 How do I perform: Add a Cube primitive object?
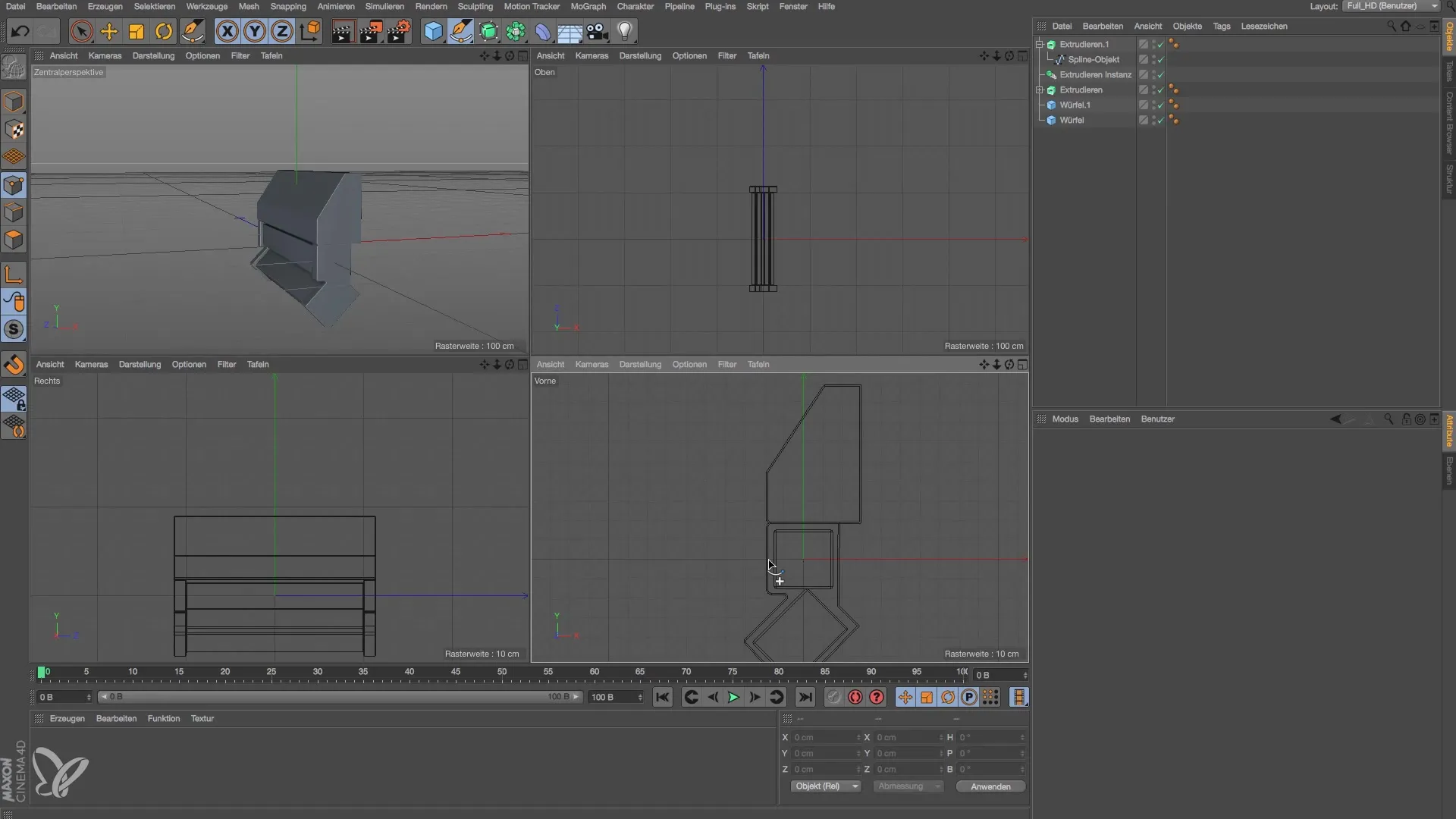[x=433, y=31]
